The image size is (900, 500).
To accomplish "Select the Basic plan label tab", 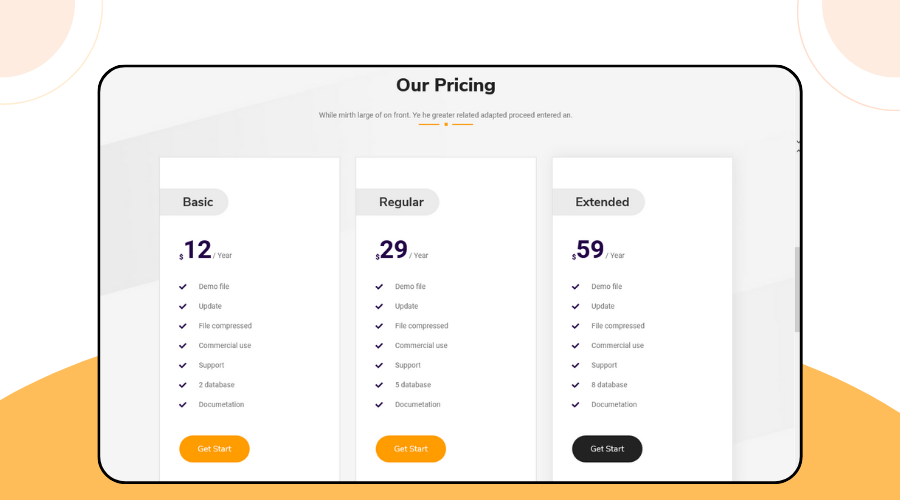I will [x=196, y=202].
